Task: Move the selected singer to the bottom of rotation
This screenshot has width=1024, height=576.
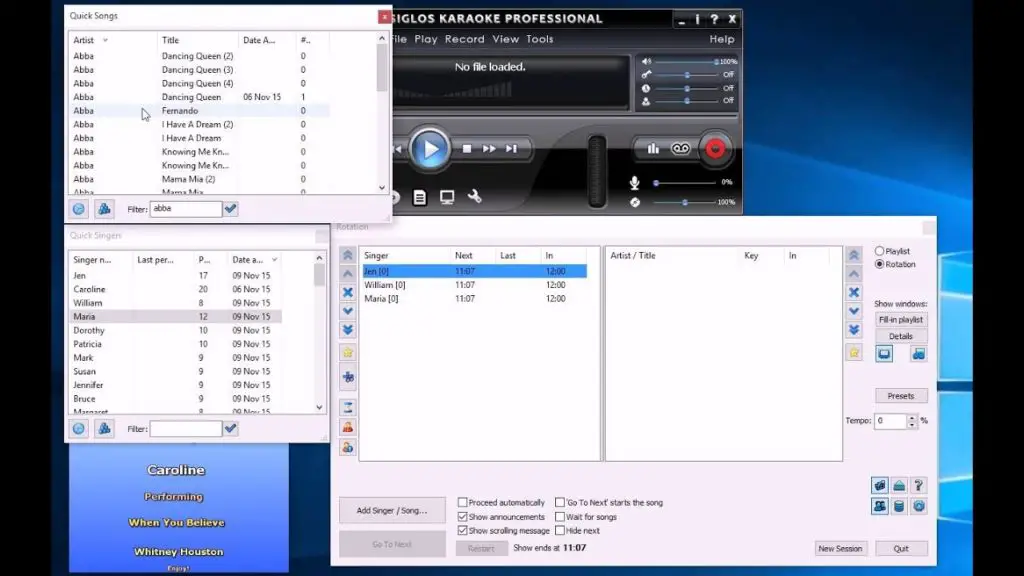Action: point(348,330)
